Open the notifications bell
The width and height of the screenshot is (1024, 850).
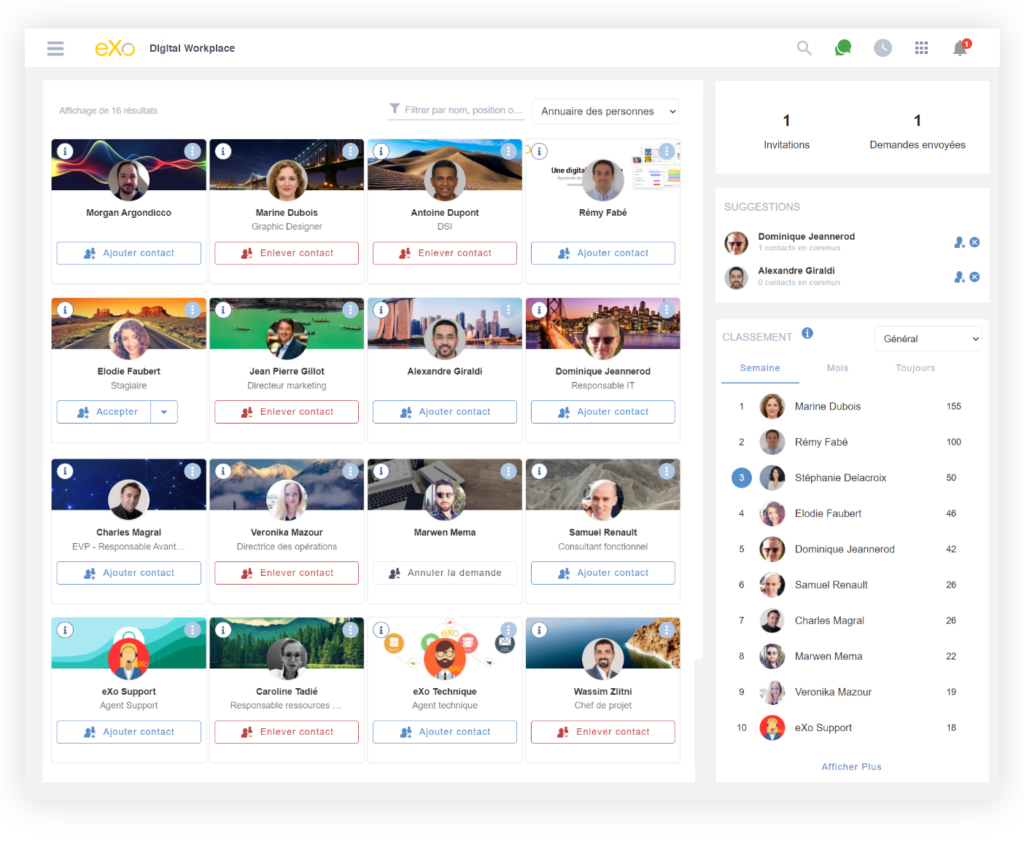pos(960,48)
